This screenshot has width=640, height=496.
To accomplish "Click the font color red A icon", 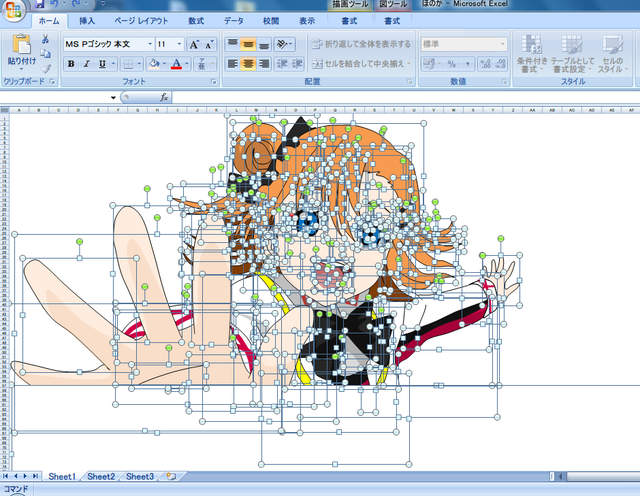I will [x=176, y=64].
